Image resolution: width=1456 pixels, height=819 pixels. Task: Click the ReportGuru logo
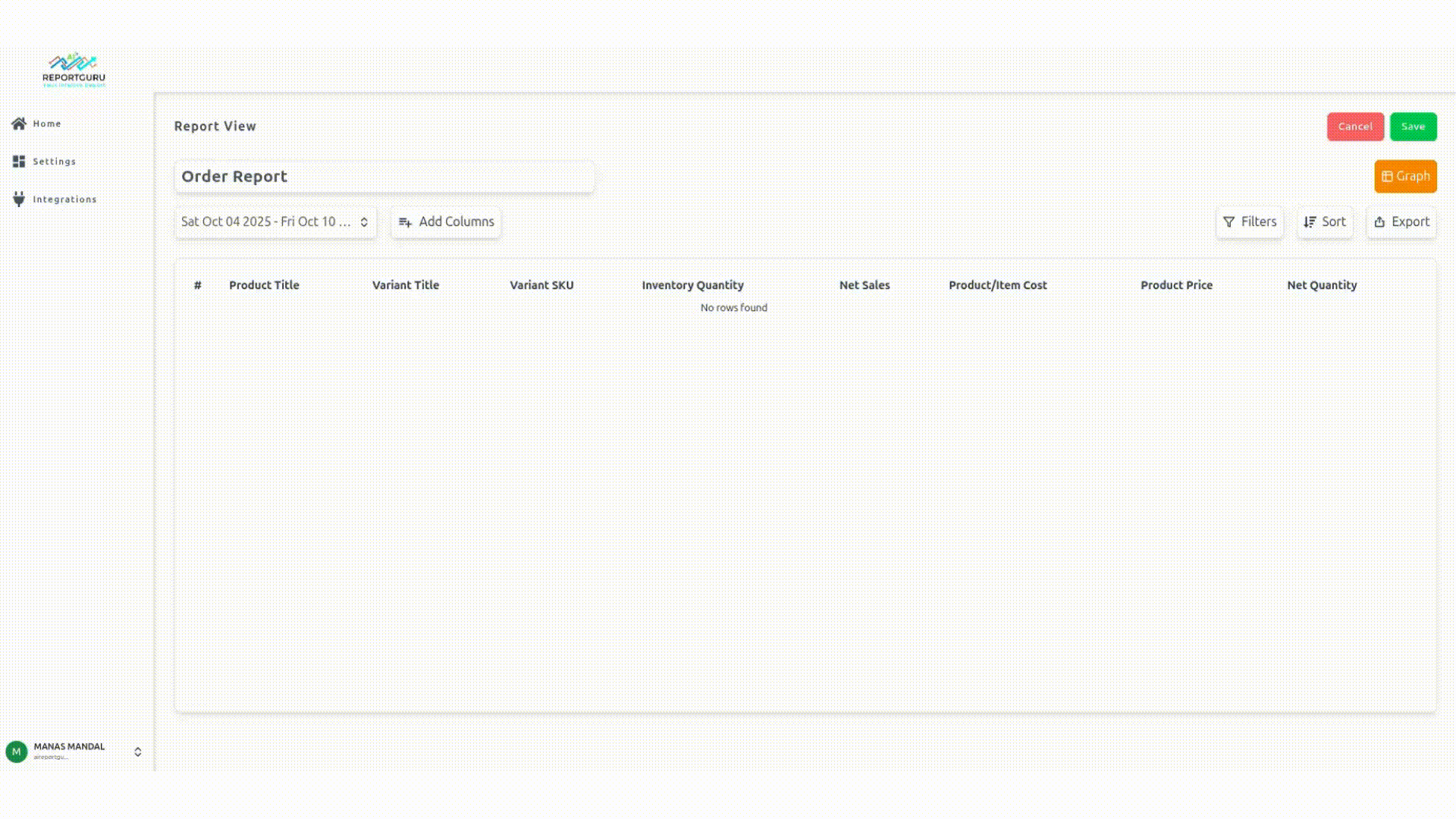click(74, 70)
